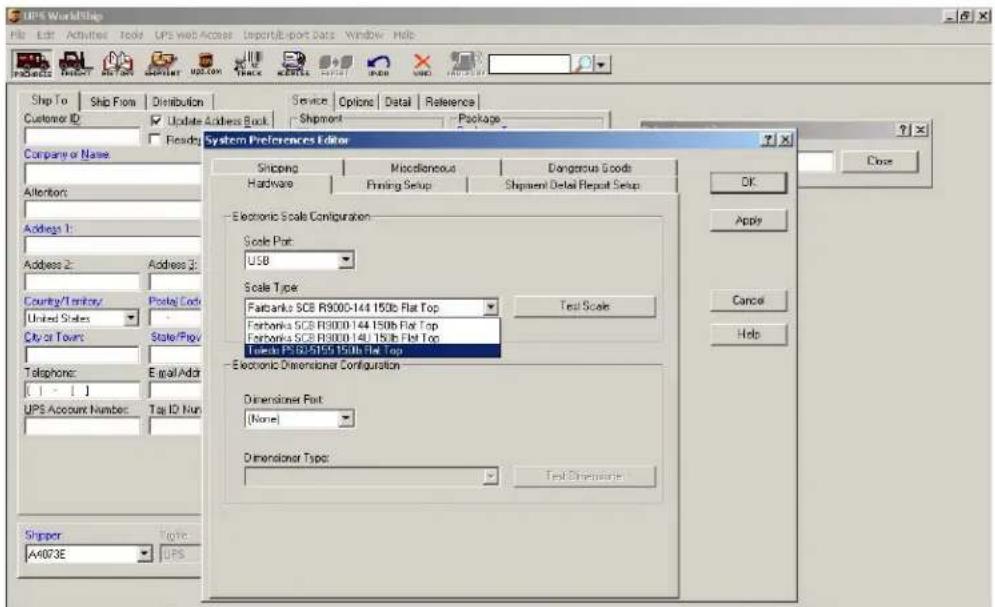995x607 pixels.
Task: Click the red X Void icon
Action: [422, 64]
